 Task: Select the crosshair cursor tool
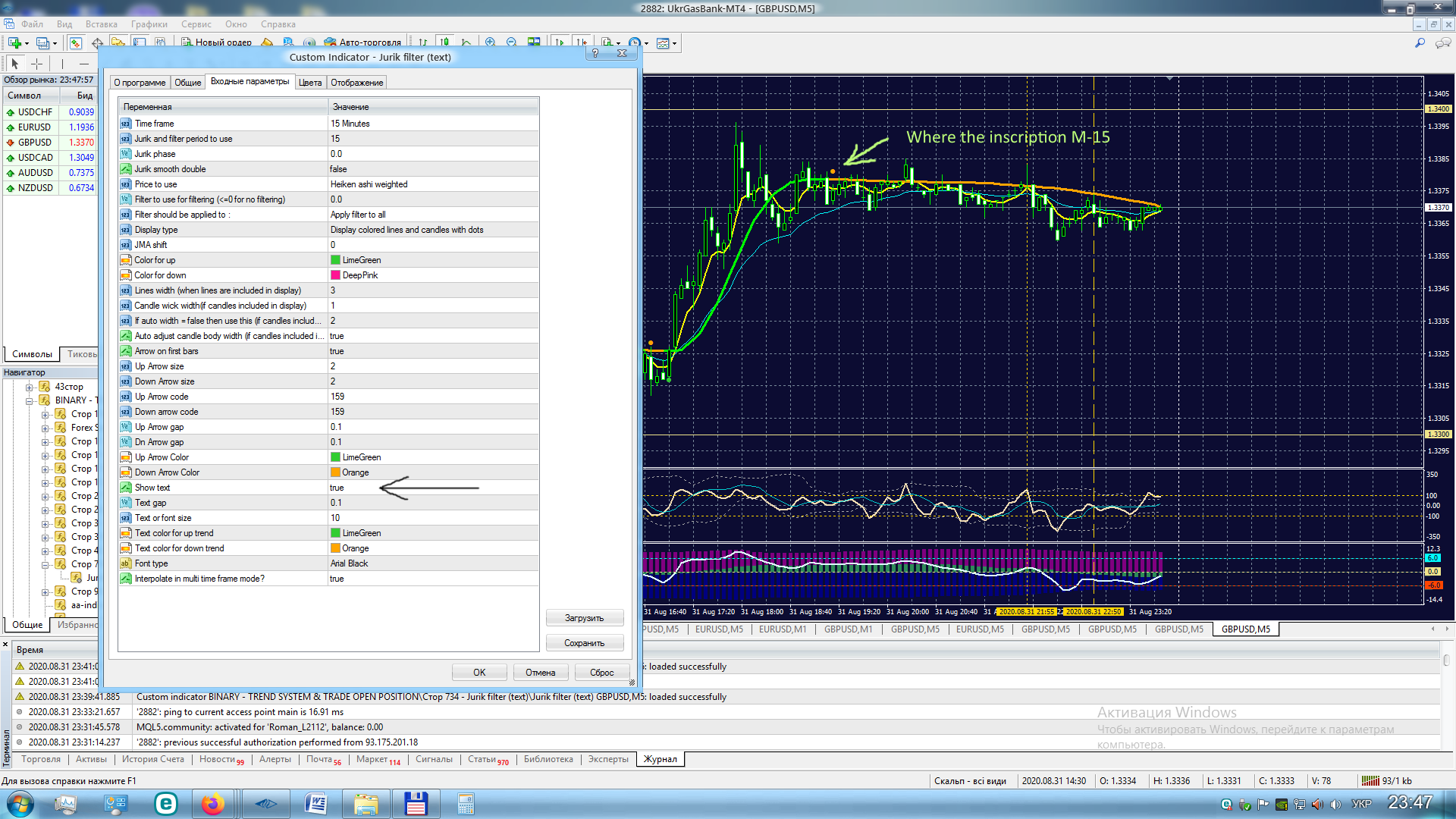click(36, 64)
